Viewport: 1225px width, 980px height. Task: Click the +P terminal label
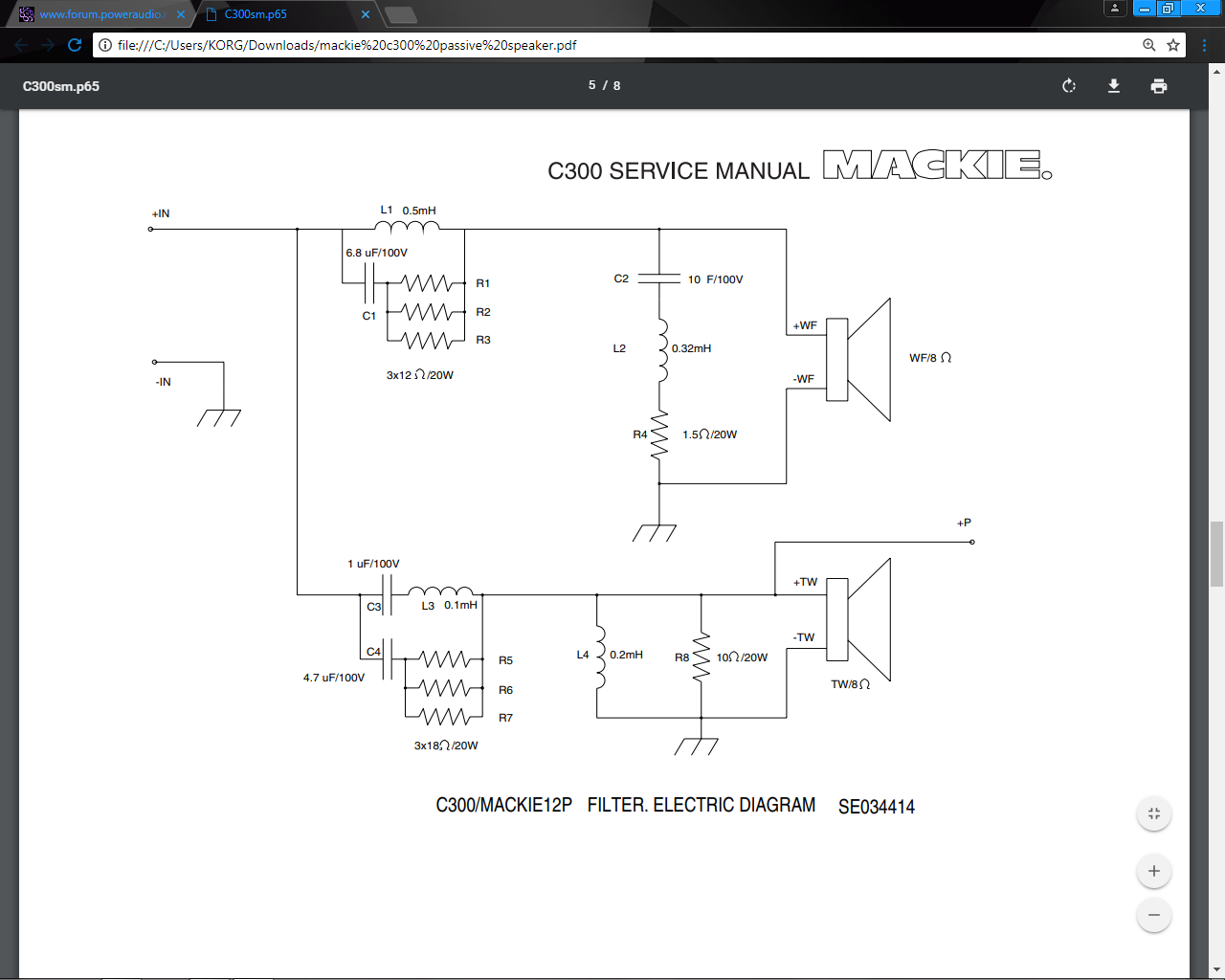(x=964, y=523)
